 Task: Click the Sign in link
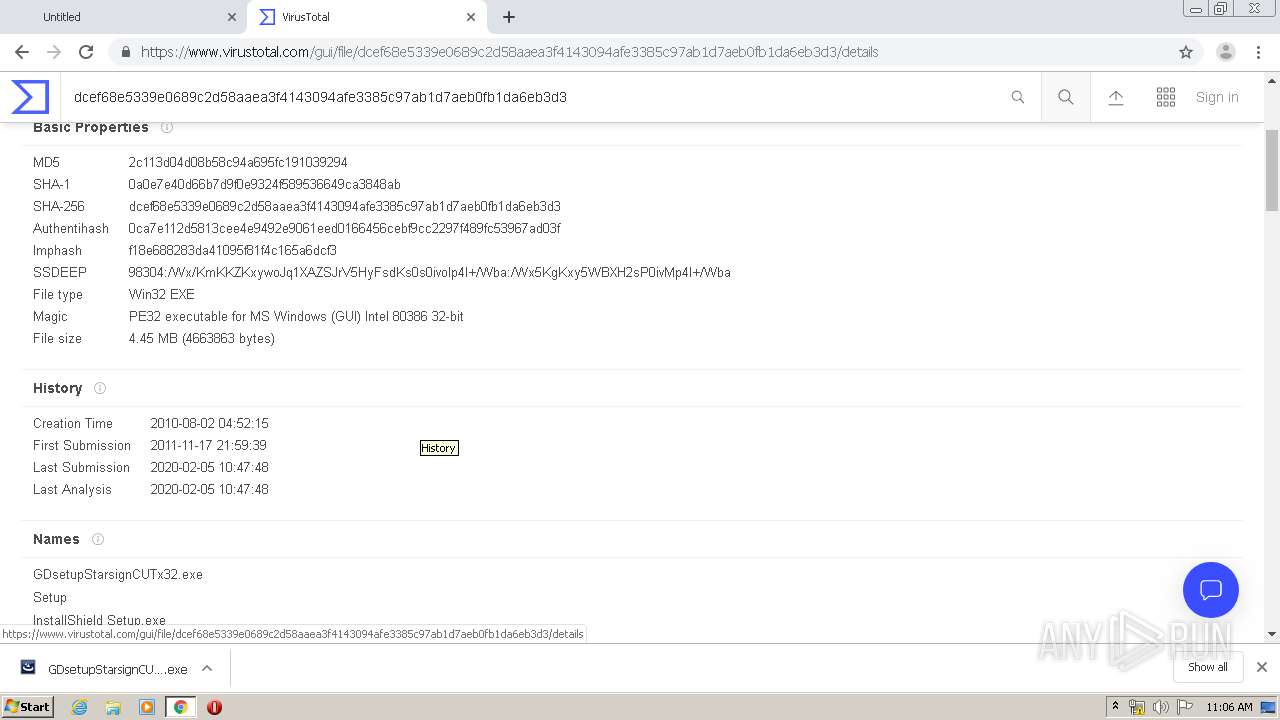pyautogui.click(x=1217, y=97)
